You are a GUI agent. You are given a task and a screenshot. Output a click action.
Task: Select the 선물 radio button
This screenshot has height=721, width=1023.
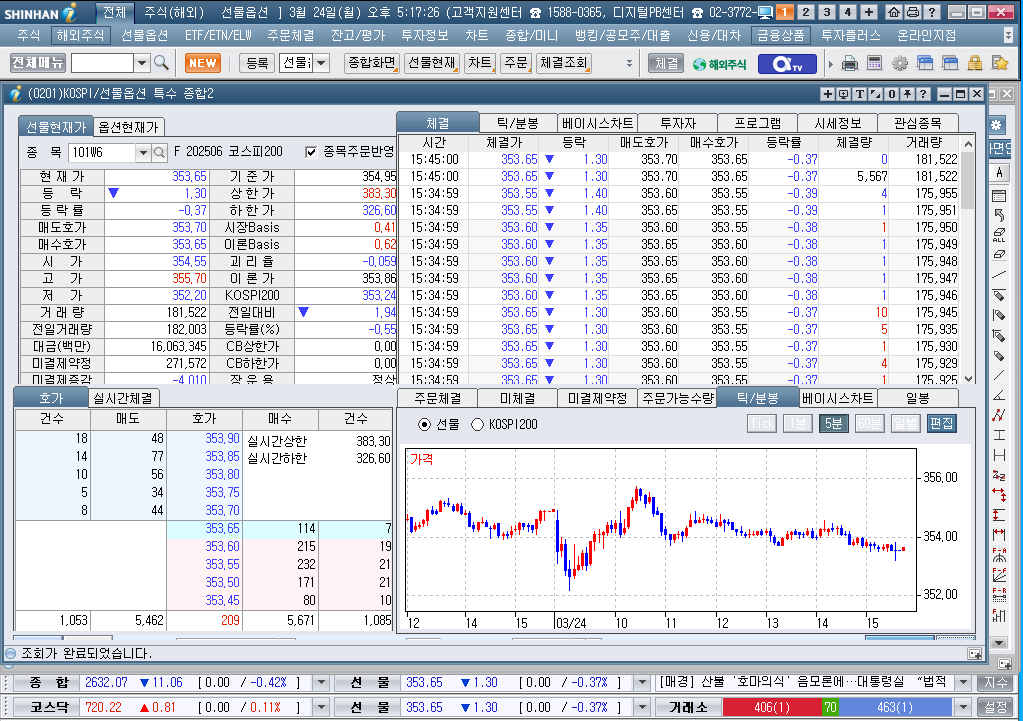(x=424, y=425)
